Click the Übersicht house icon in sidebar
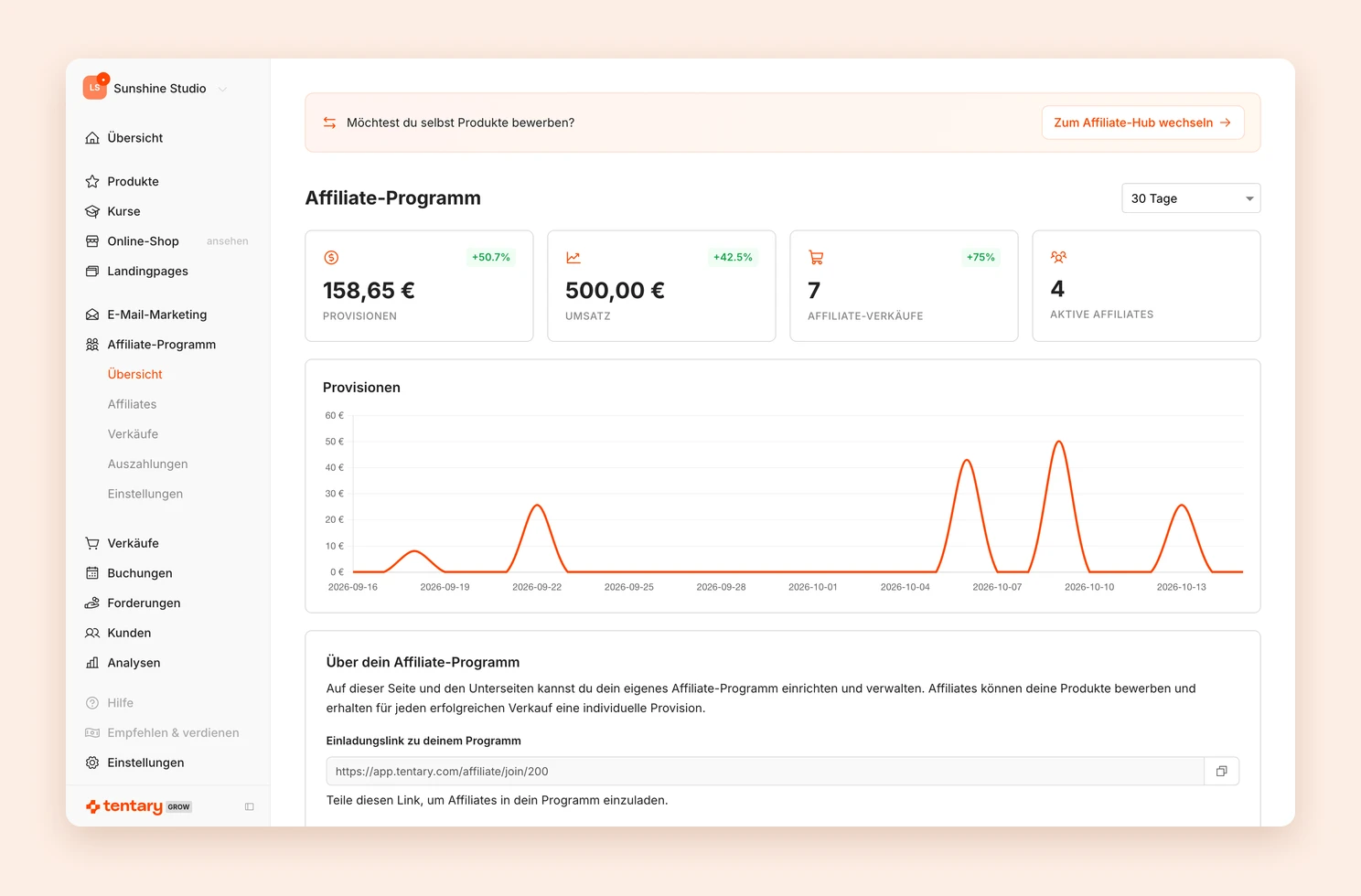 [x=92, y=138]
